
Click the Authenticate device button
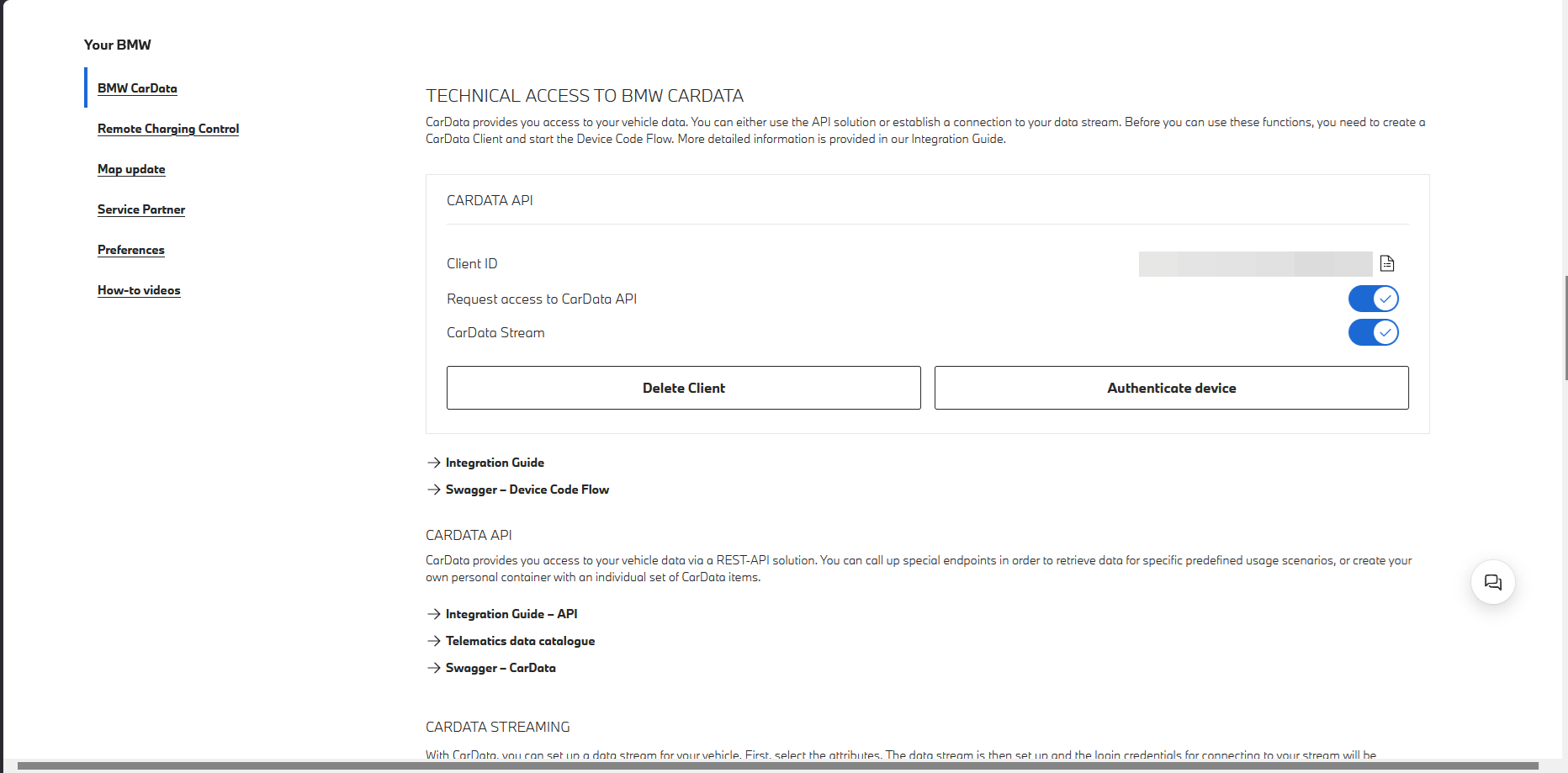[1172, 388]
